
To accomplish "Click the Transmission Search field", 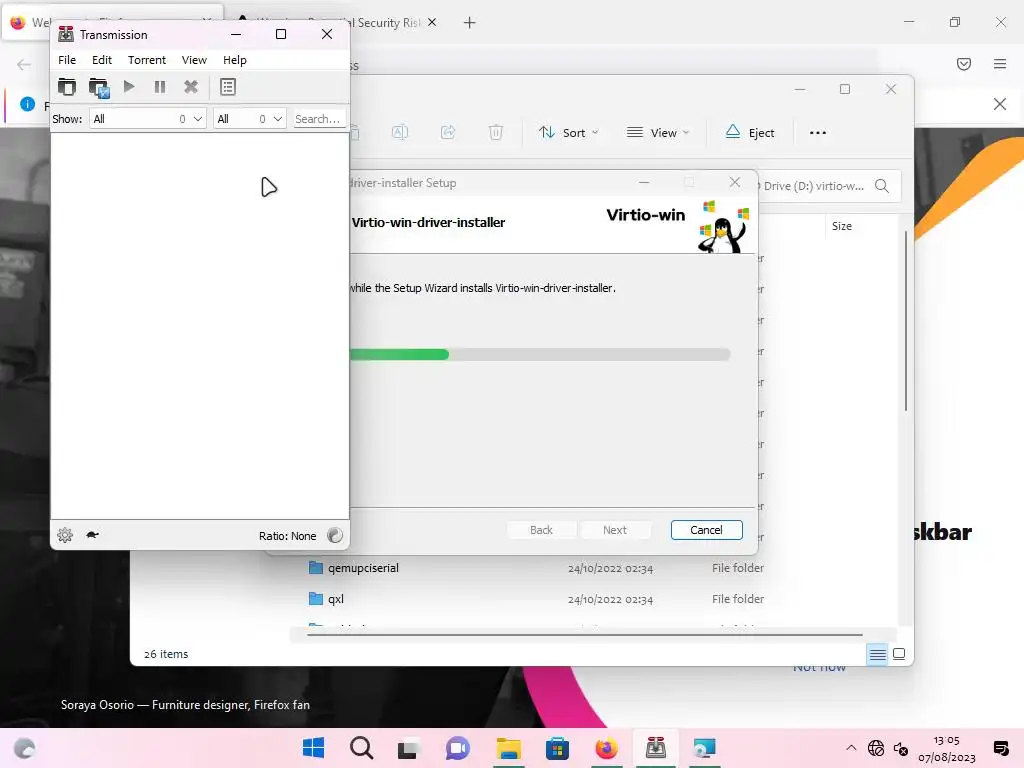I will pyautogui.click(x=319, y=119).
